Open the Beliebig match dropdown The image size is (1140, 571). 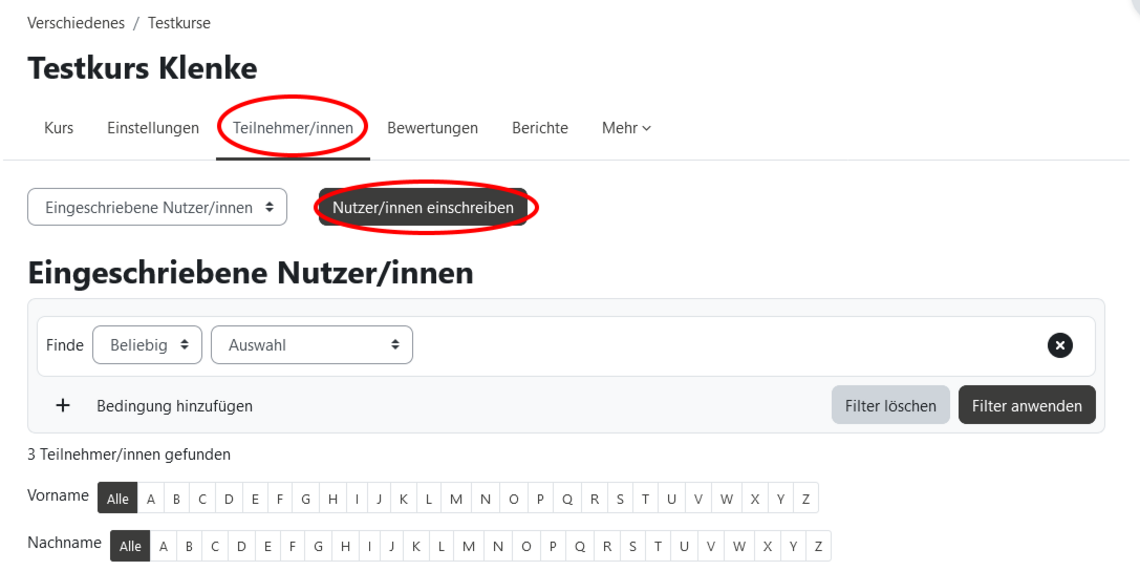147,345
